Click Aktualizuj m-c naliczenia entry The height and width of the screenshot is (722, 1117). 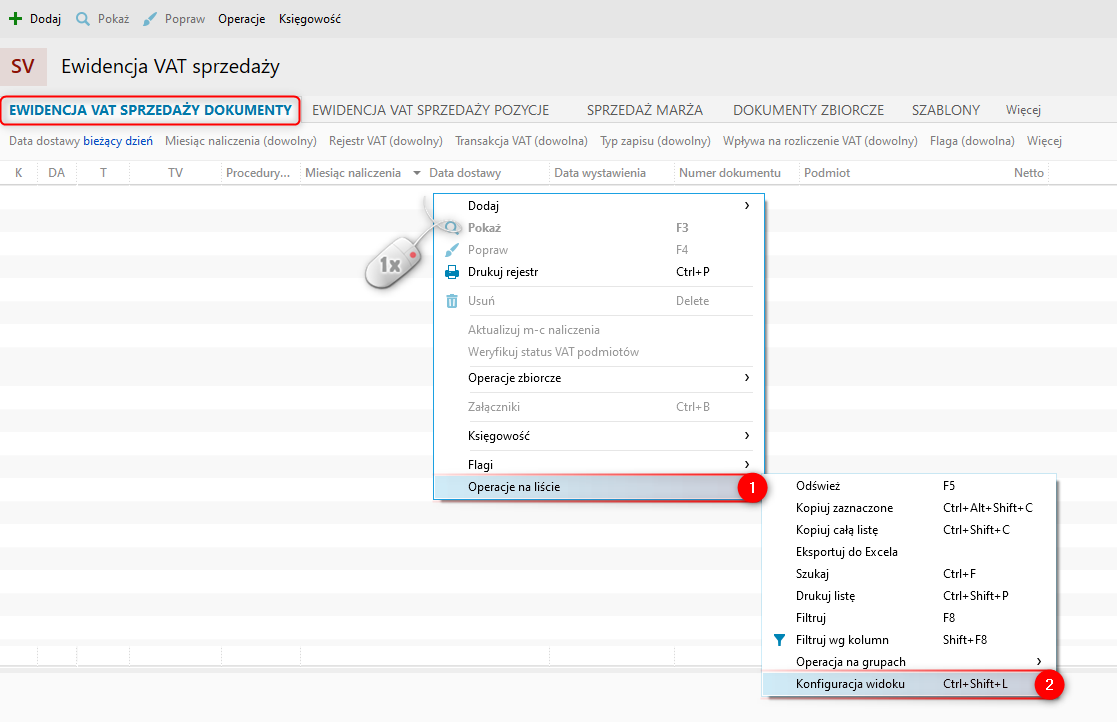(x=599, y=330)
